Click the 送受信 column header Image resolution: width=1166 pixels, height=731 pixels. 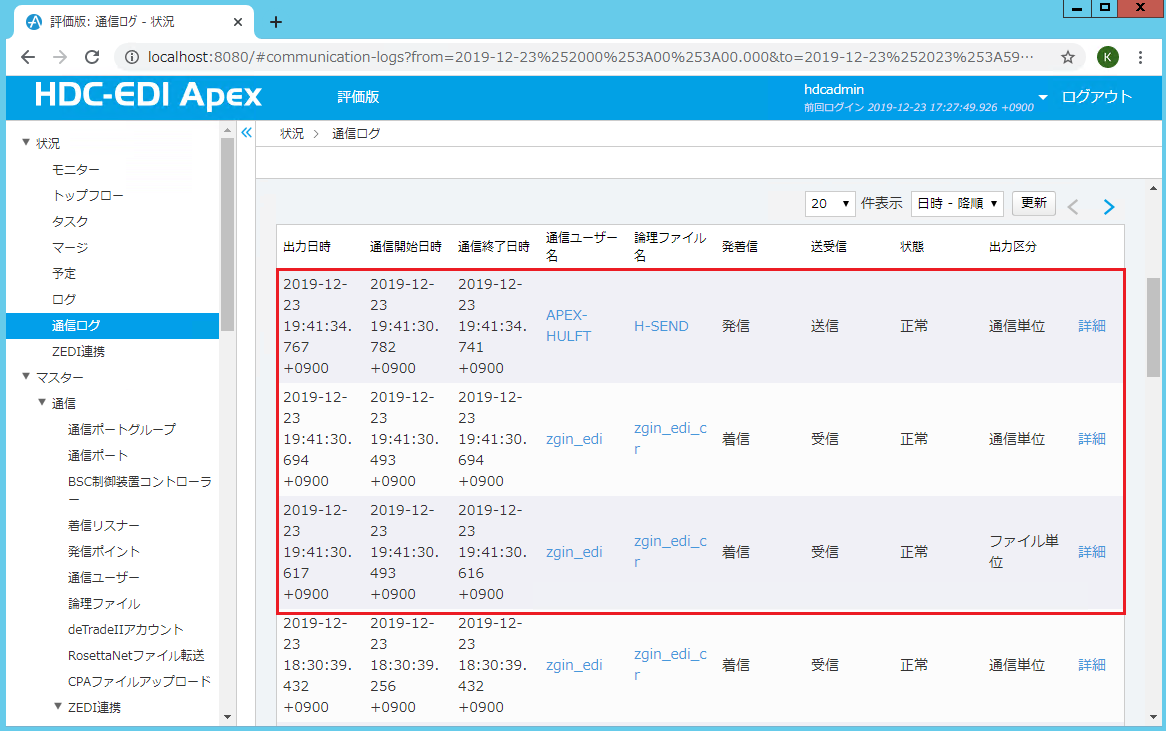click(x=828, y=247)
